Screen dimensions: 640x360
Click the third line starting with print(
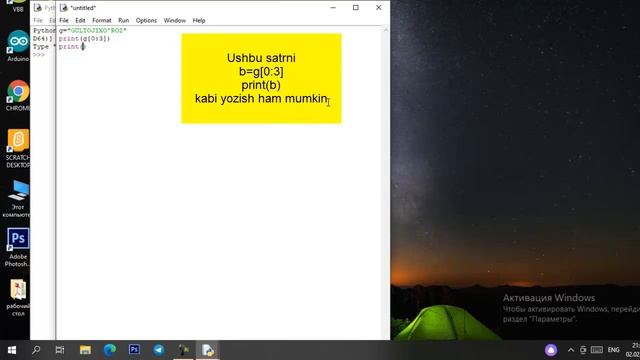point(72,47)
